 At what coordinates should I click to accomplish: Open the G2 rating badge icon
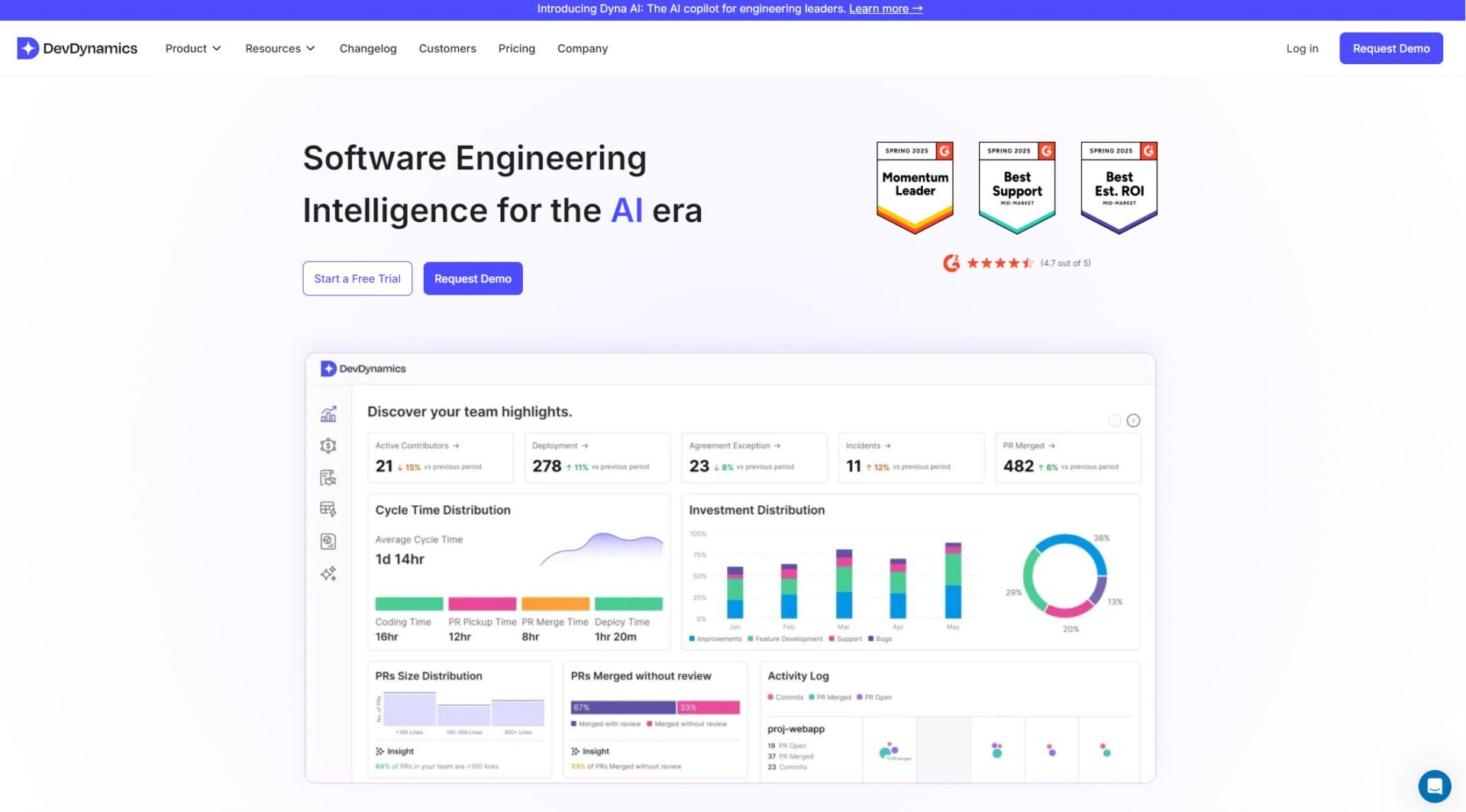pyautogui.click(x=951, y=263)
